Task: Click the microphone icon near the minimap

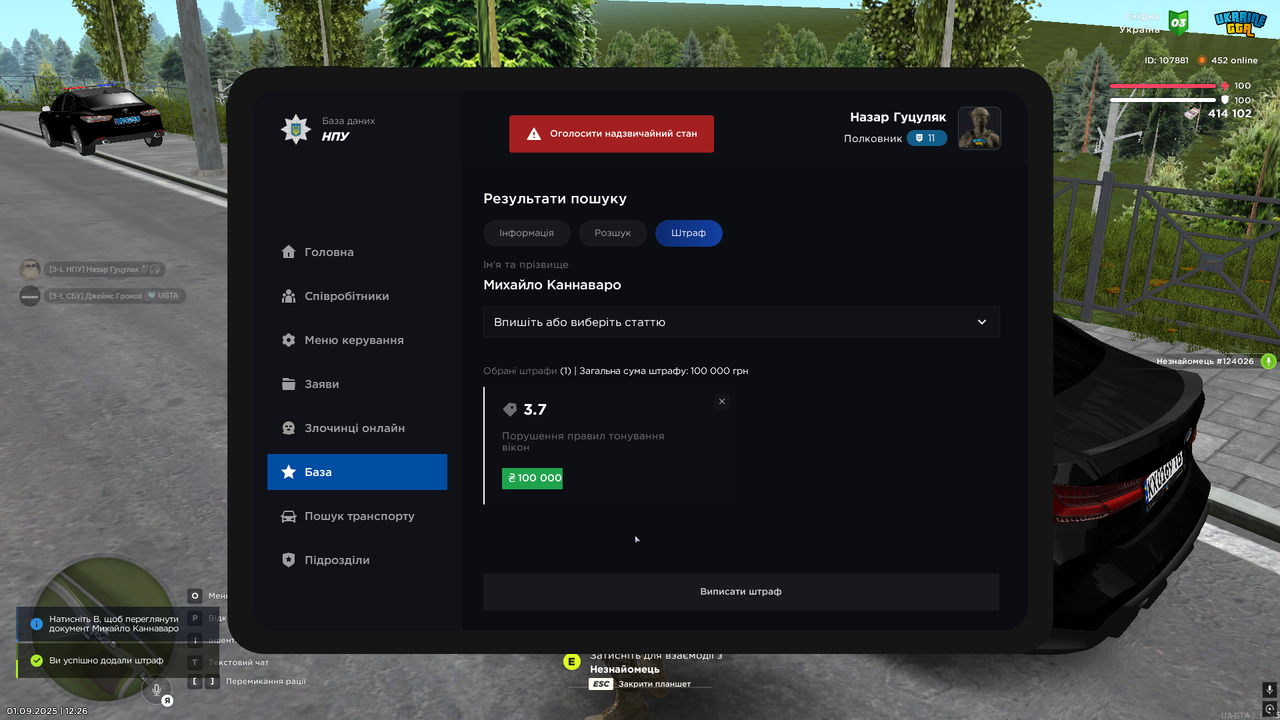Action: pyautogui.click(x=156, y=689)
